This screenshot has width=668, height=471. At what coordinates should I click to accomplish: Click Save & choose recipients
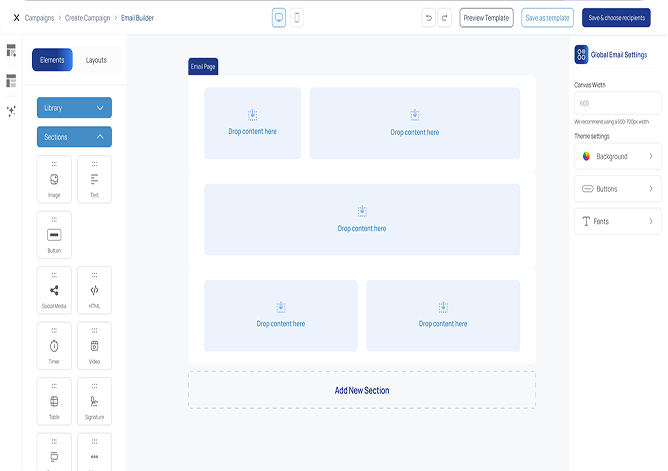click(616, 18)
